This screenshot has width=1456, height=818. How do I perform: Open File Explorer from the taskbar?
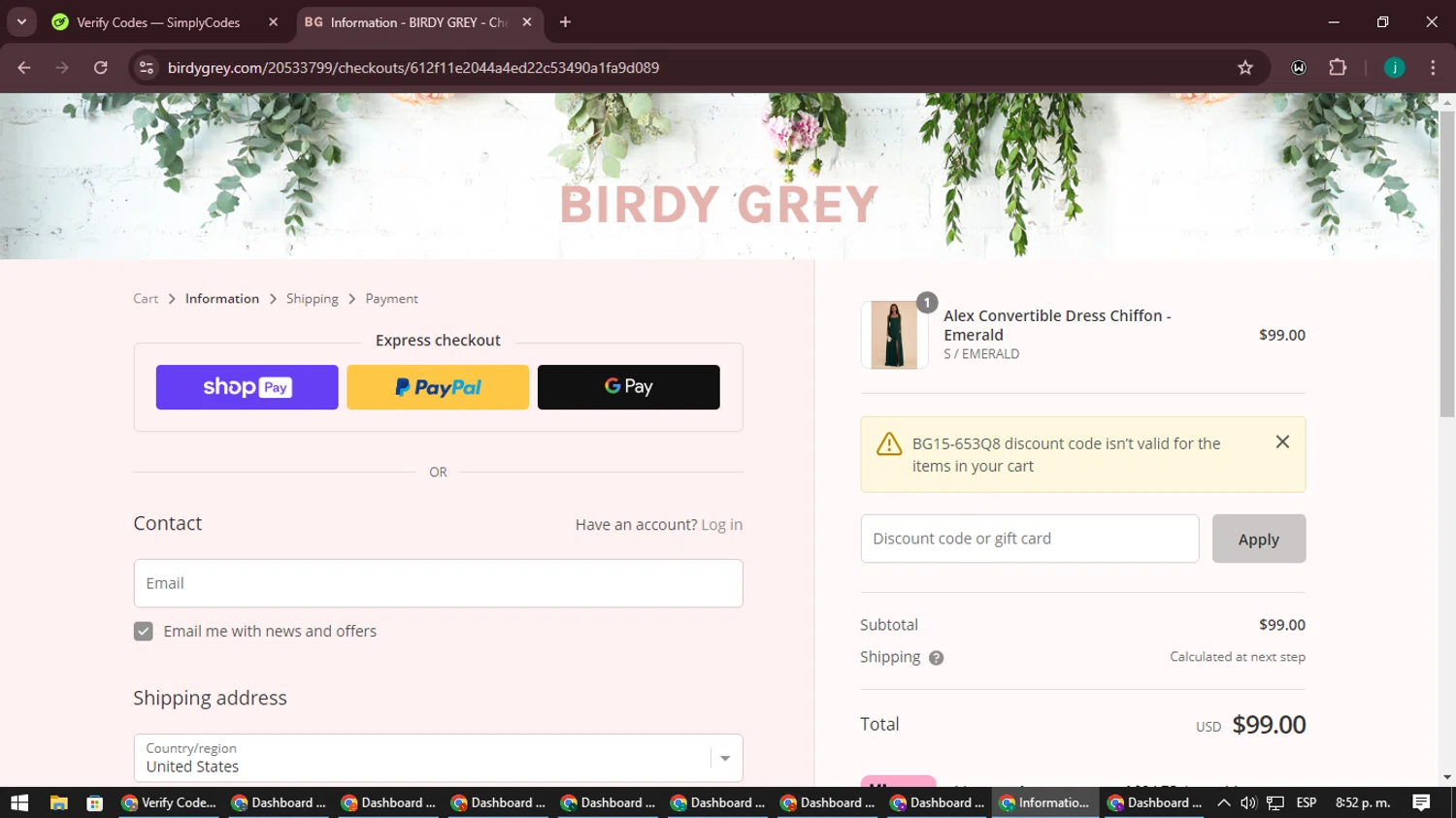point(58,802)
